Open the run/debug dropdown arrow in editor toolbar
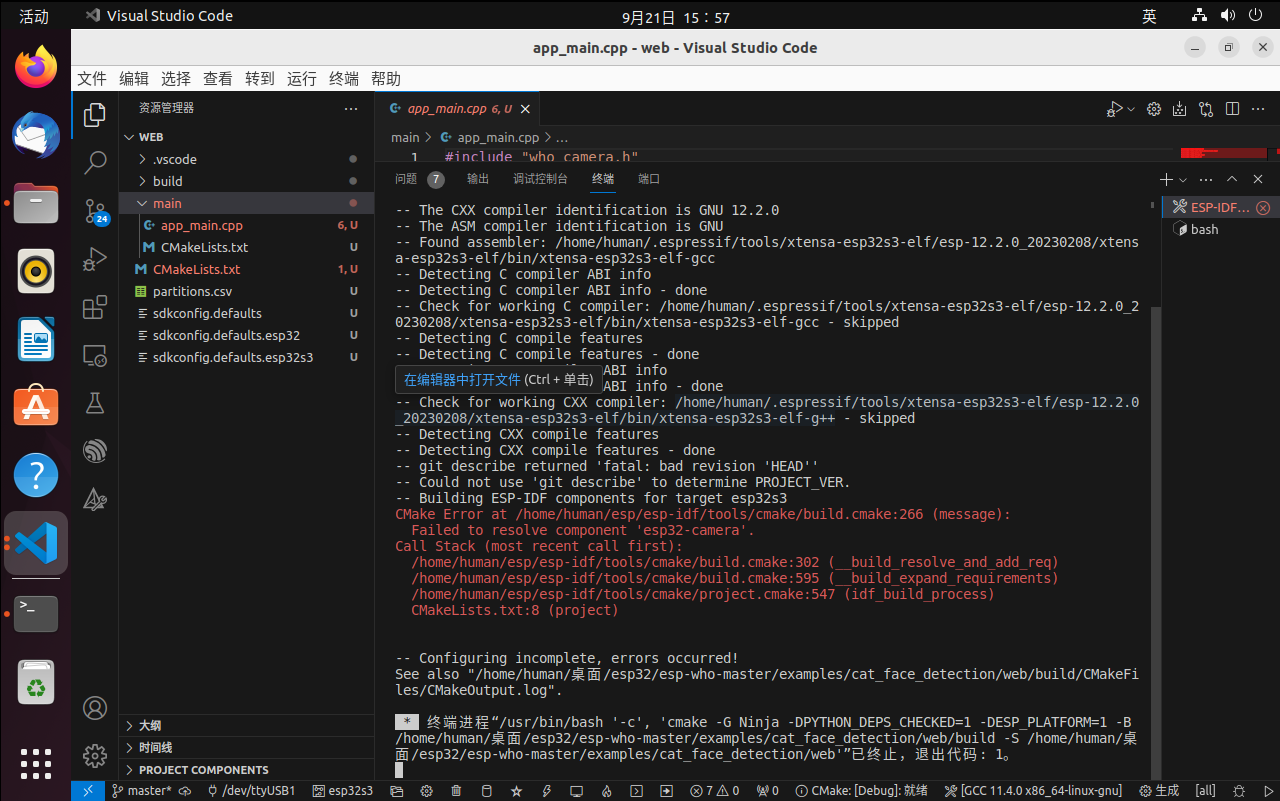1280x801 pixels. pos(1131,109)
